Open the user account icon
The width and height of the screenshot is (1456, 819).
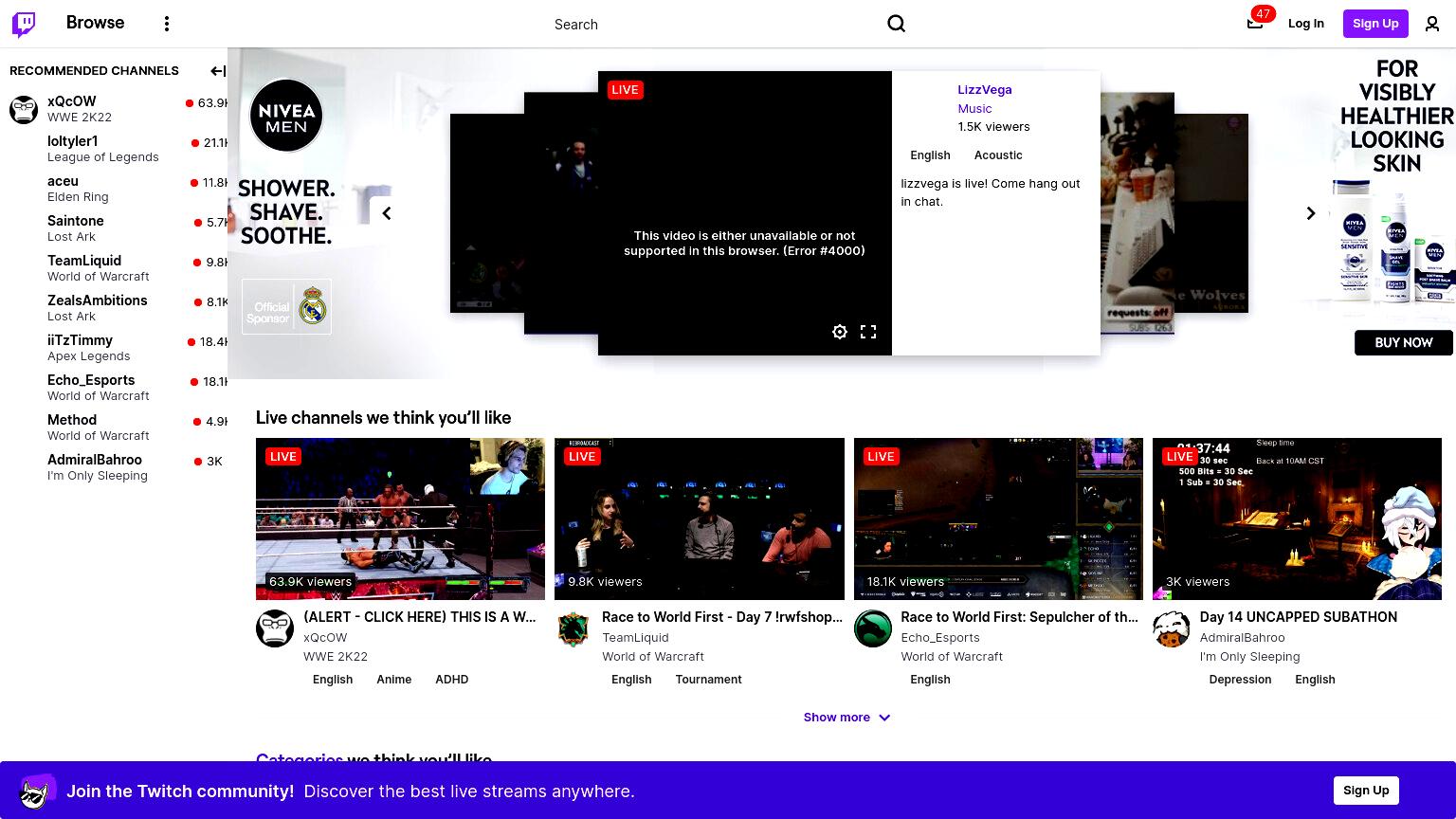click(x=1432, y=24)
